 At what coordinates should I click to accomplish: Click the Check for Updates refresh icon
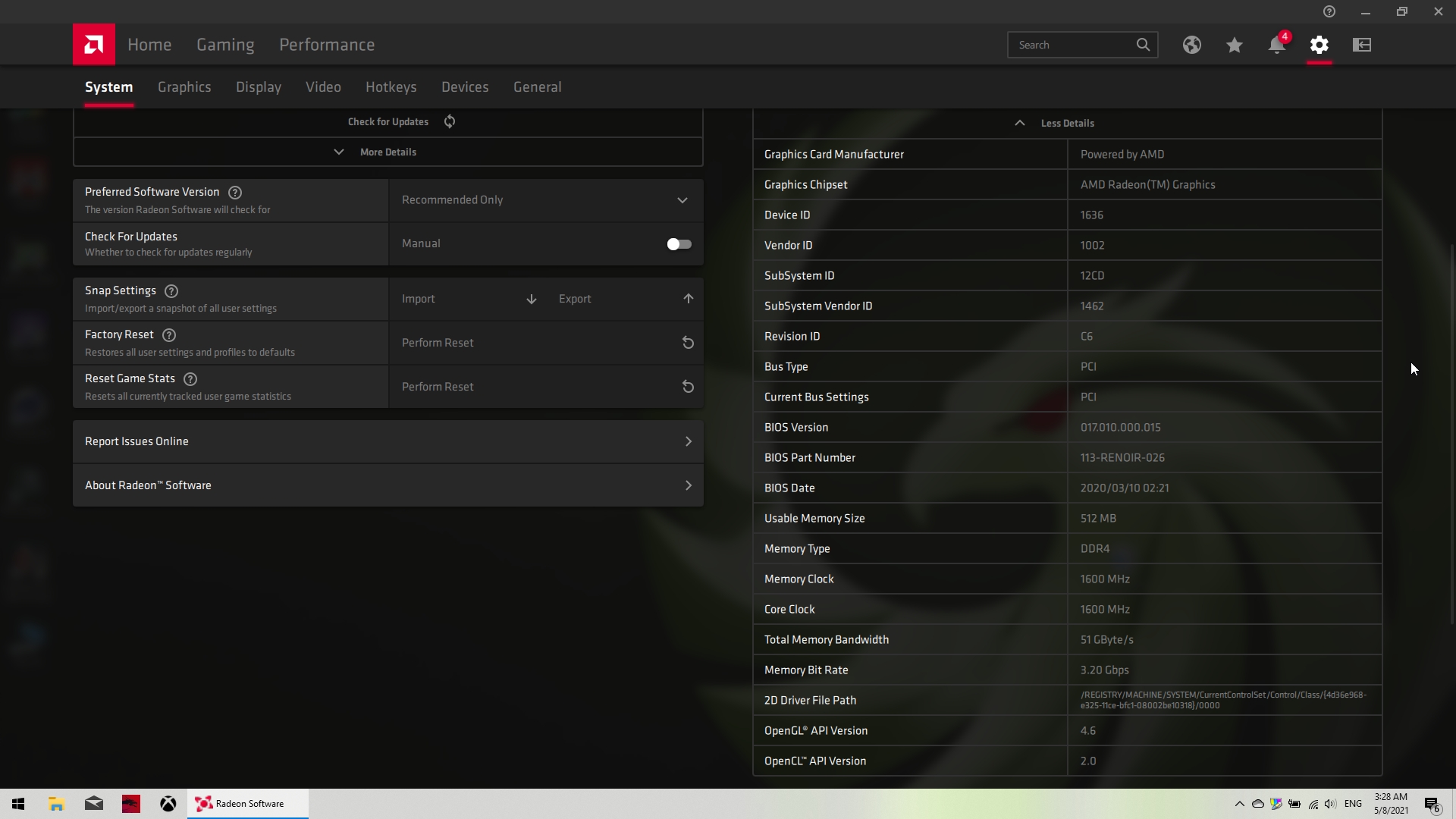pos(450,121)
